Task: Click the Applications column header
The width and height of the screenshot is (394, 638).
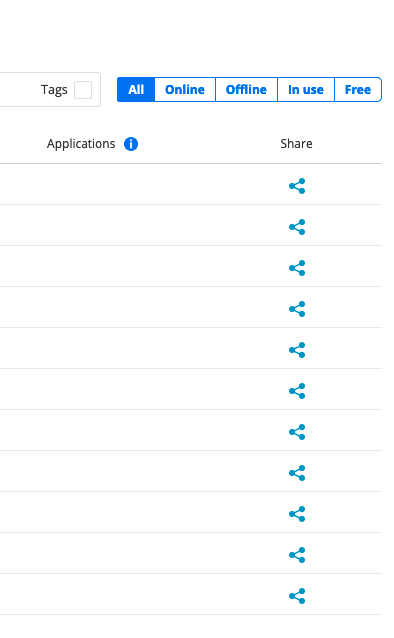Action: [81, 144]
